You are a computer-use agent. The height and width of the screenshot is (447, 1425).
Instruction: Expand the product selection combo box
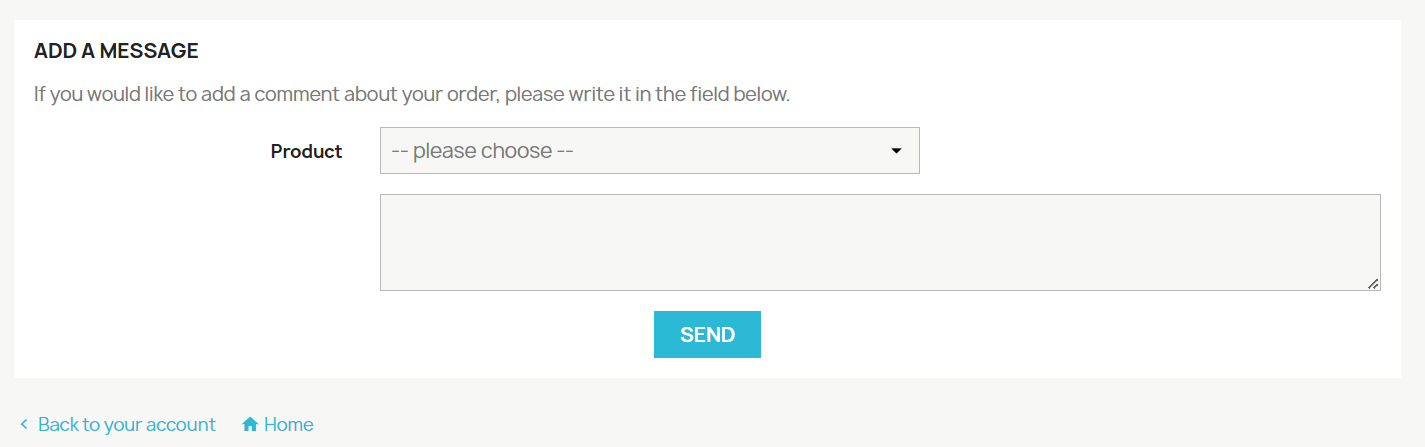tap(700, 151)
